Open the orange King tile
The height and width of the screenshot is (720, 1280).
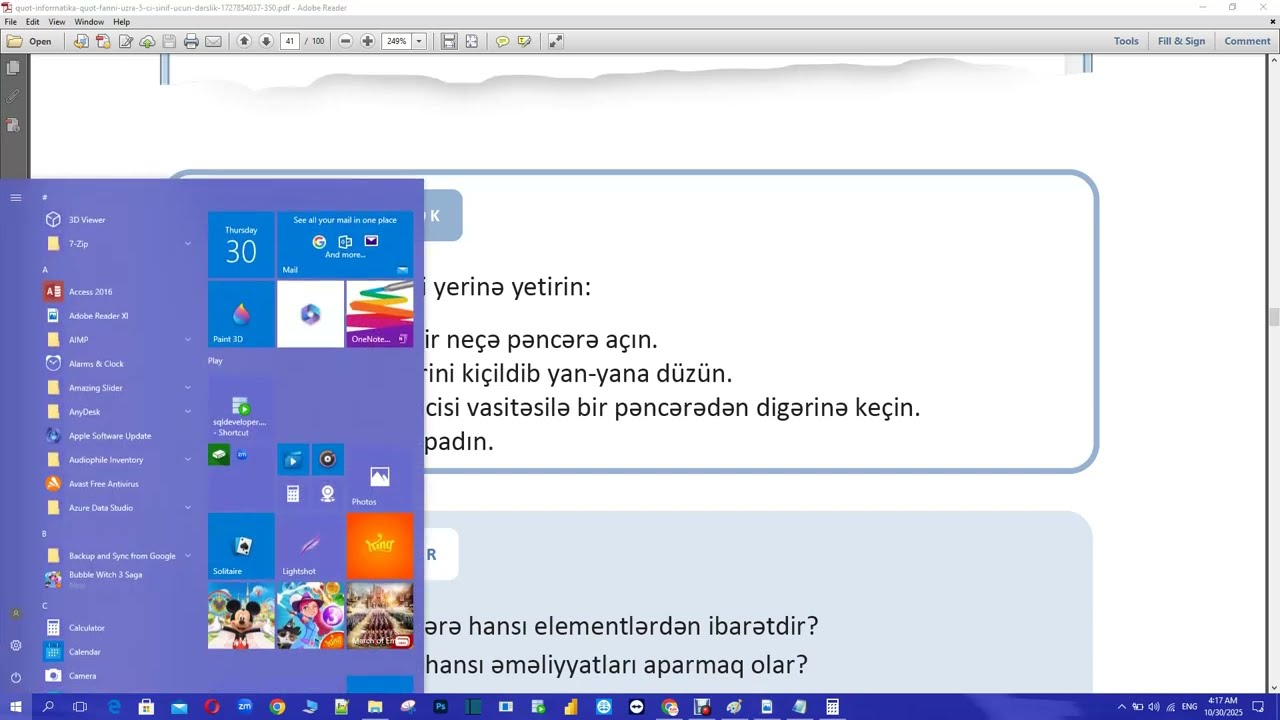click(x=379, y=546)
